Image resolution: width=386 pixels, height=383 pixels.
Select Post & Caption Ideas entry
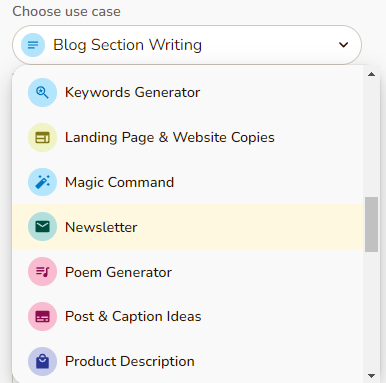click(187, 316)
